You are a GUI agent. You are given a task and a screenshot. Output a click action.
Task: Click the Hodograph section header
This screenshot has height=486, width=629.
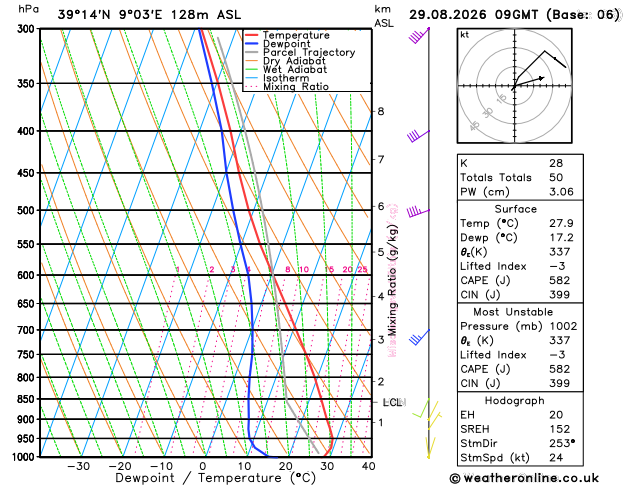point(515,401)
